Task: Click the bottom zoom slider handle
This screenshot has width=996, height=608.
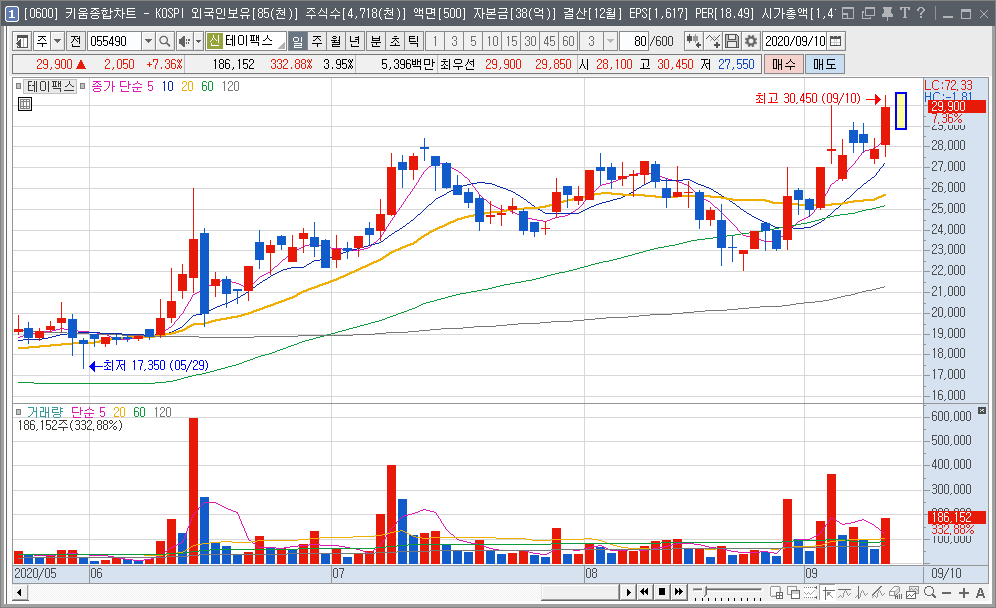Action: coord(704,592)
